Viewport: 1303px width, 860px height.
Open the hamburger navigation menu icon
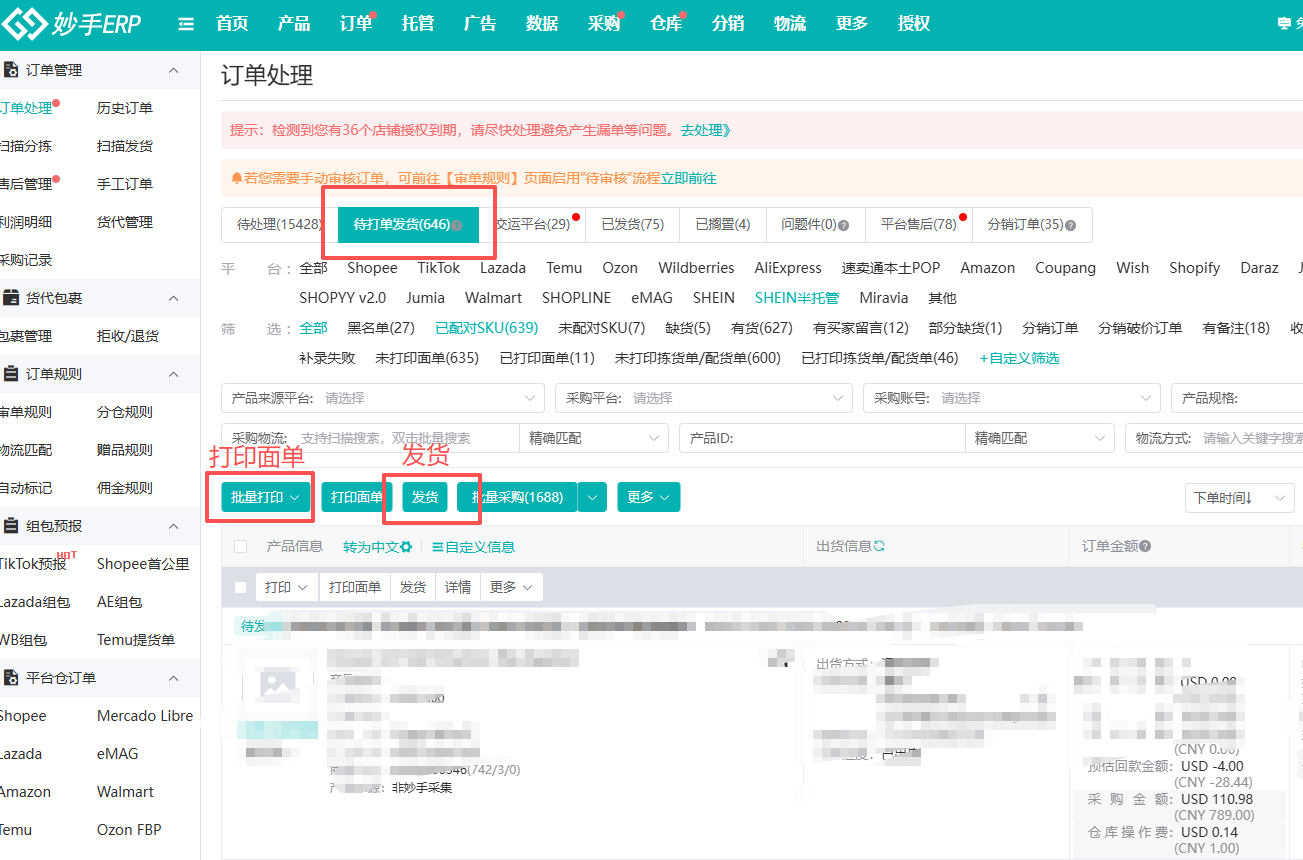(185, 22)
